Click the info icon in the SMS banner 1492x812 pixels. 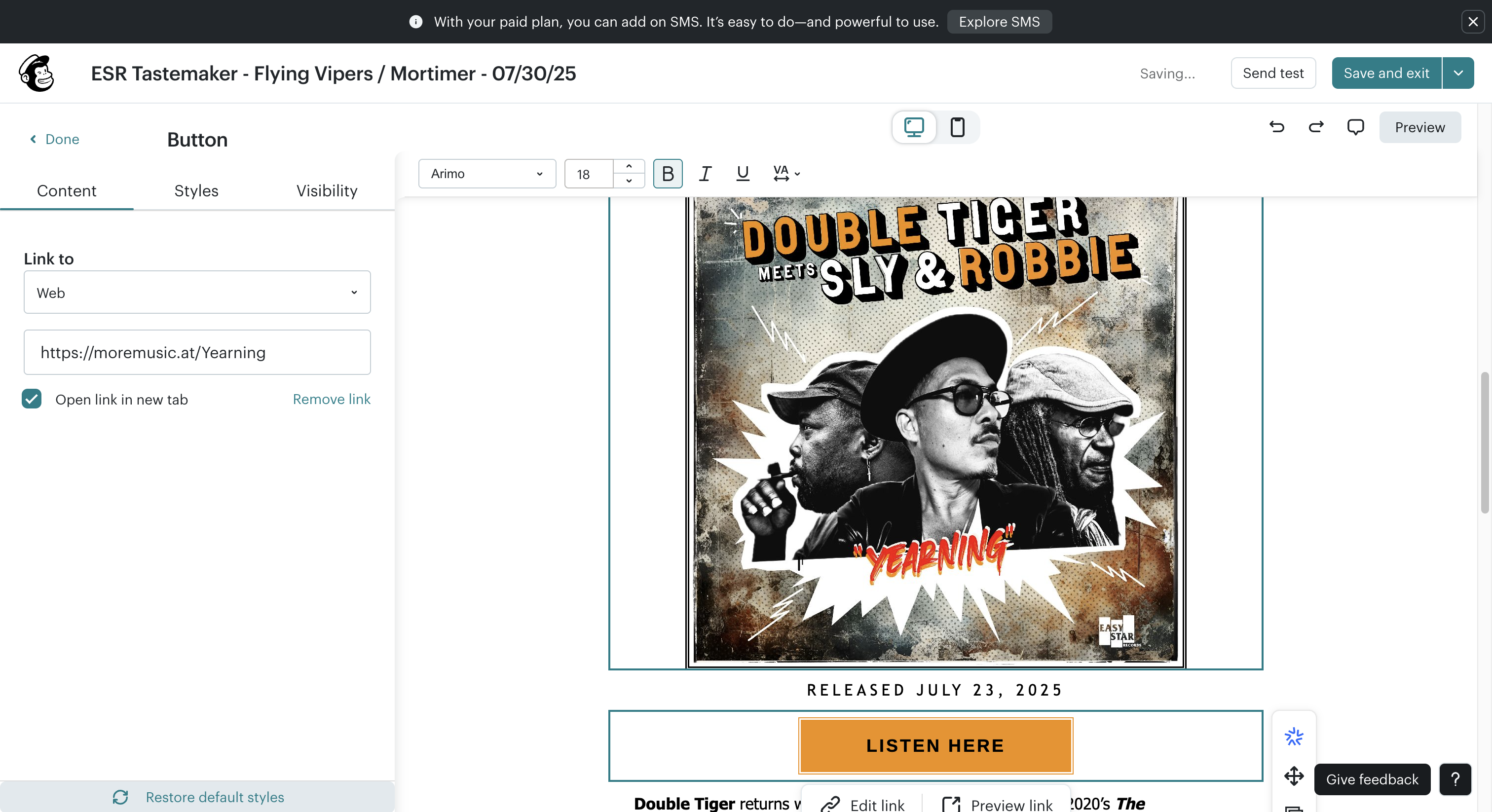415,21
